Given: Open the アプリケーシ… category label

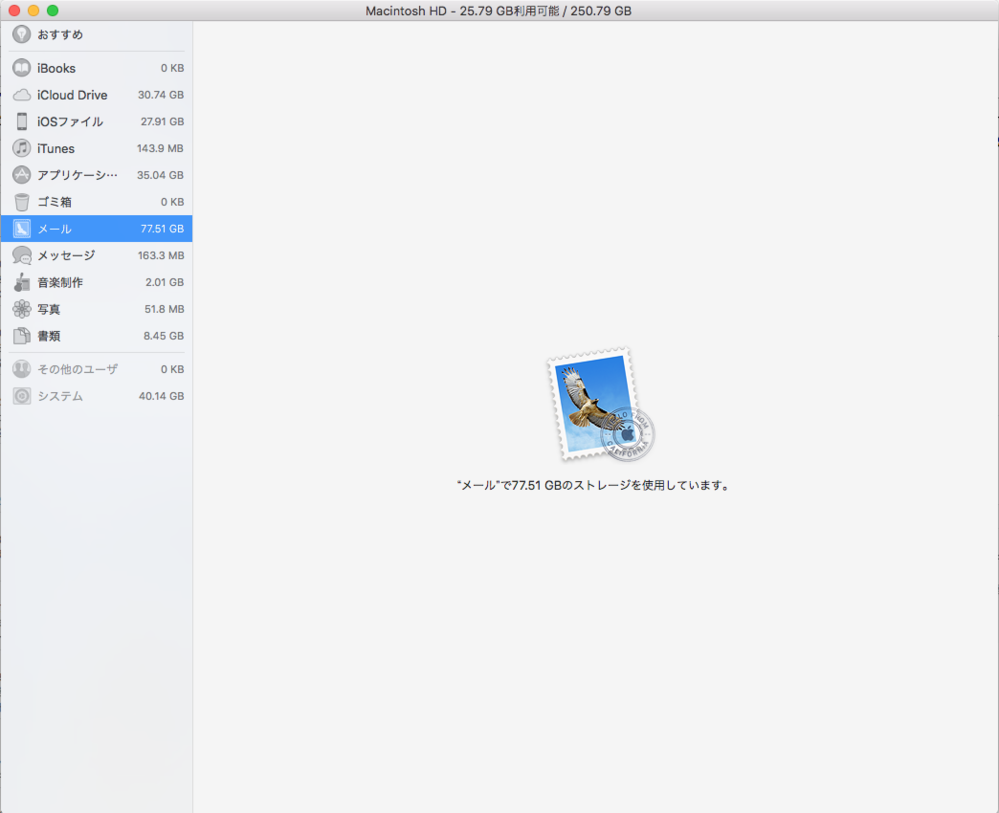Looking at the screenshot, I should pyautogui.click(x=77, y=175).
